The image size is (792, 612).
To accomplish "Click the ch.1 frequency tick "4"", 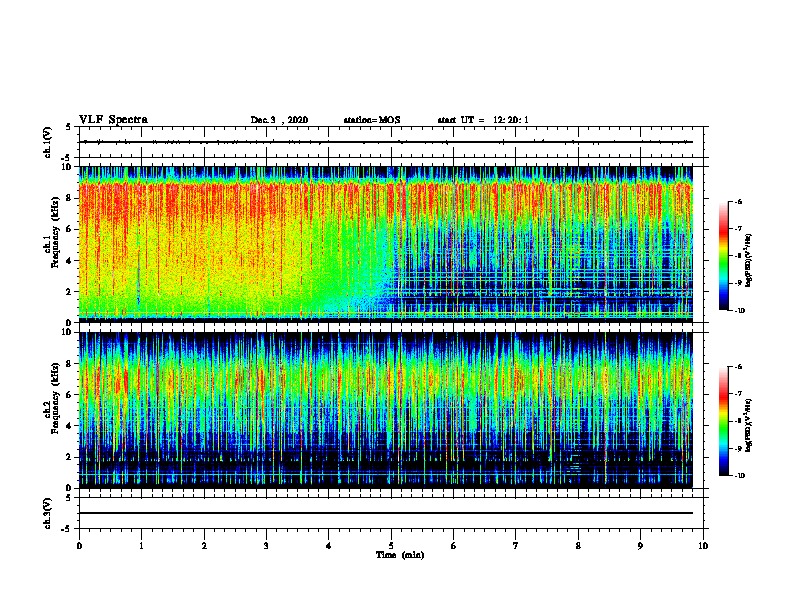I will pos(69,261).
